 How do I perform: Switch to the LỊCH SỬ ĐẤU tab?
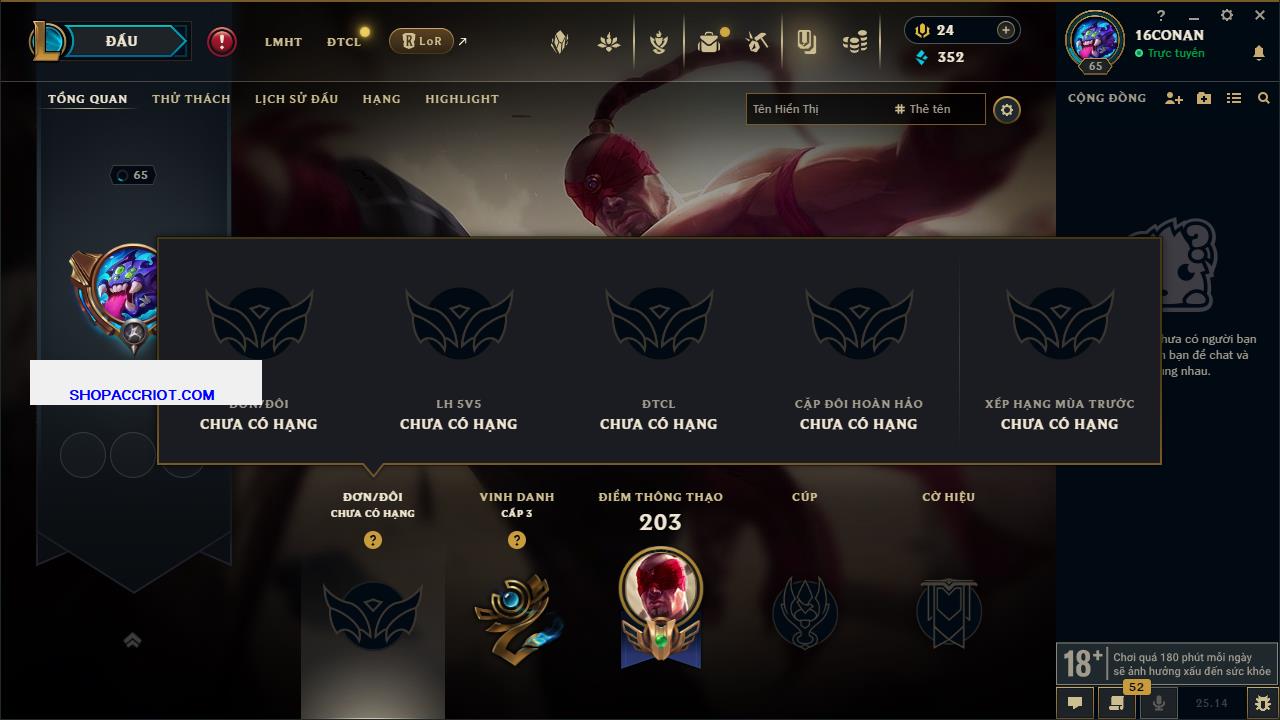(296, 99)
